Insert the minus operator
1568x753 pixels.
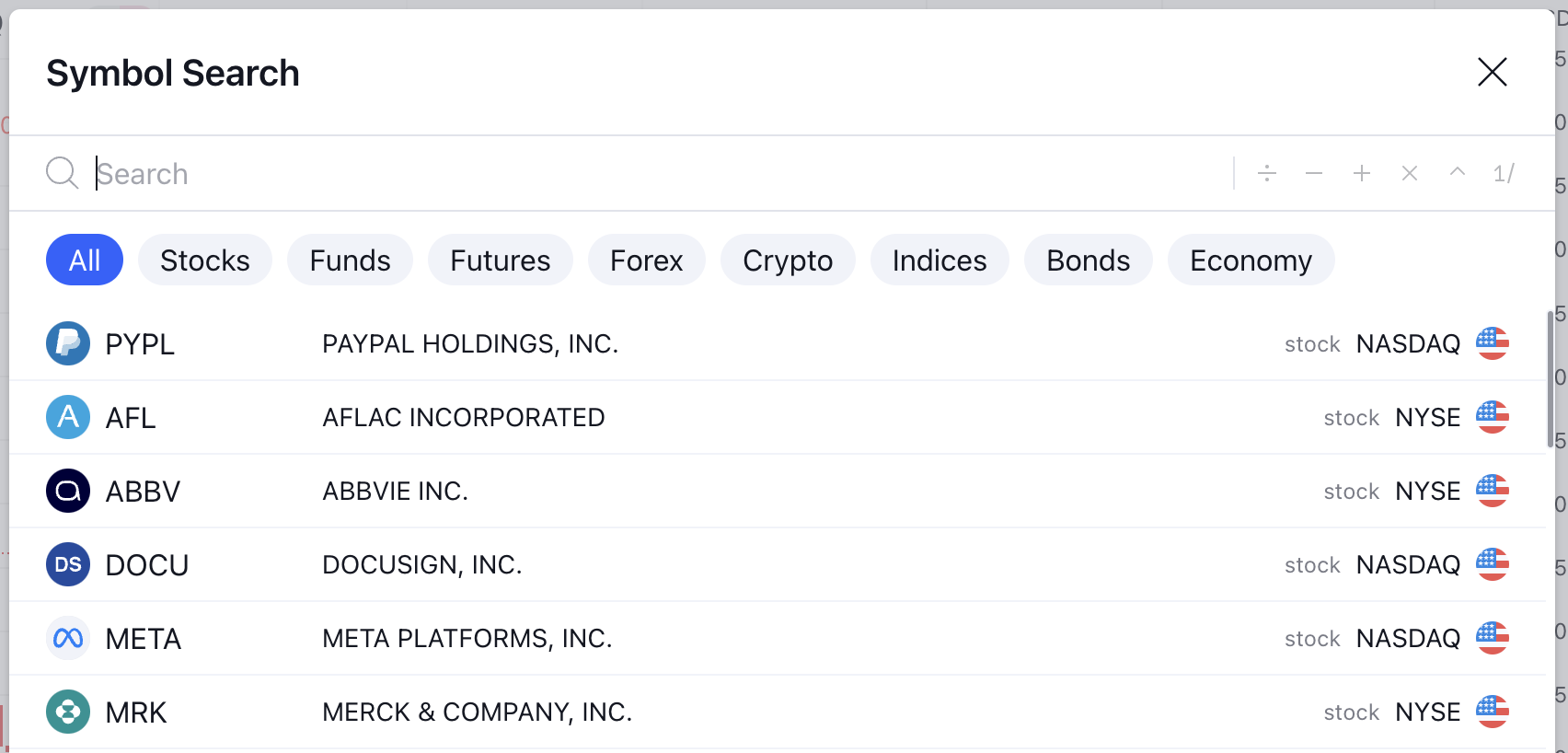click(x=1314, y=173)
